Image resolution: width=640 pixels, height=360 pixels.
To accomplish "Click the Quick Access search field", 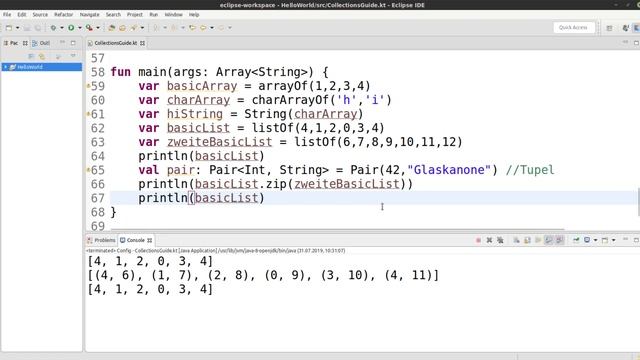I will [x=573, y=27].
